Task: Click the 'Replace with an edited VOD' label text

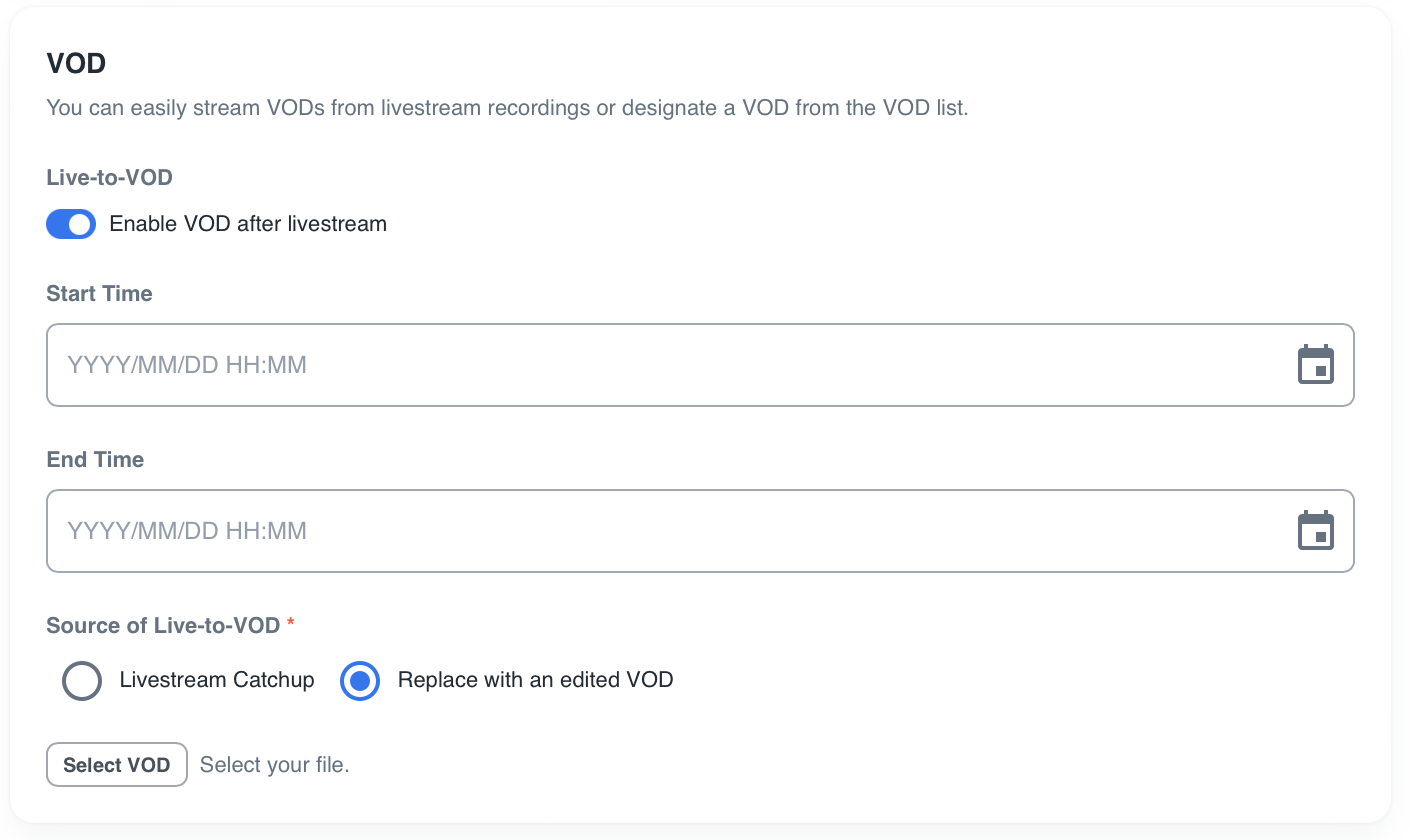Action: click(x=535, y=680)
